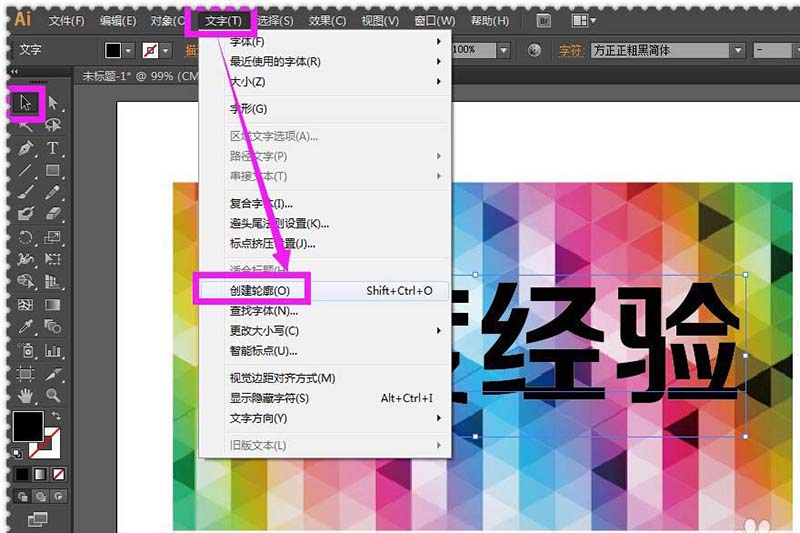Select the Lasso tool

53,125
